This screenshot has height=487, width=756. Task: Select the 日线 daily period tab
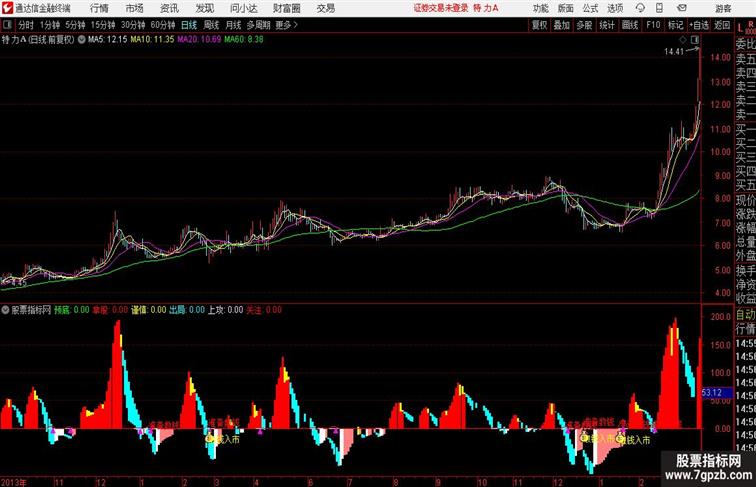tap(189, 25)
